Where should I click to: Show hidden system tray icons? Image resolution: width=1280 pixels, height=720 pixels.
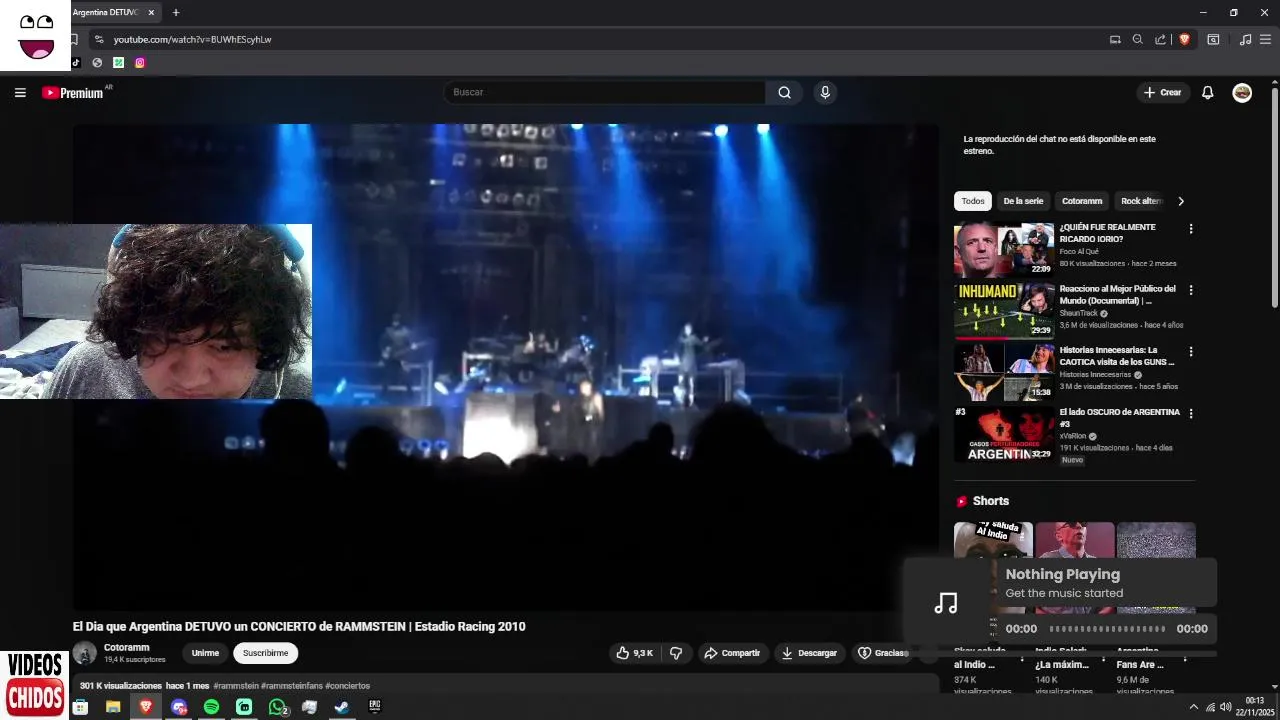click(x=1193, y=706)
